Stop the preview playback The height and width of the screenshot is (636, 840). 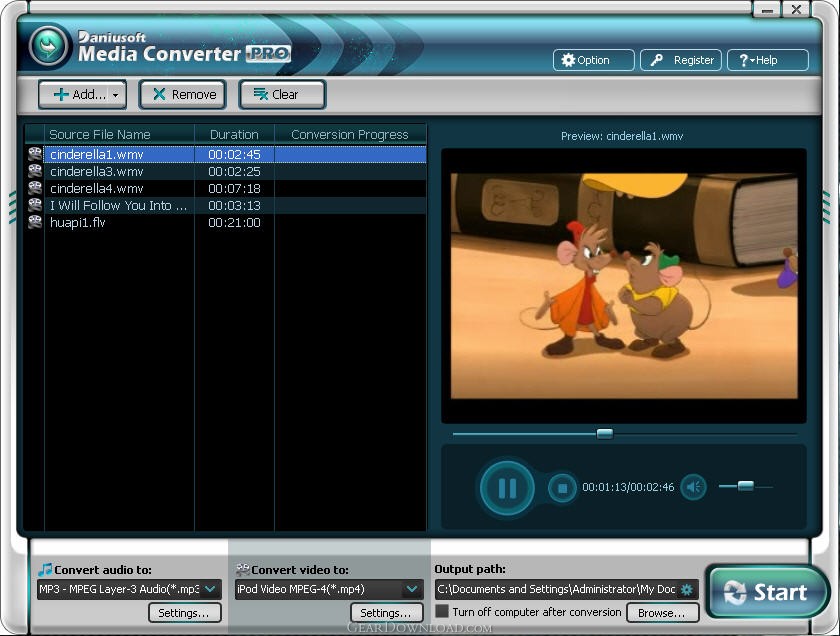[x=562, y=488]
